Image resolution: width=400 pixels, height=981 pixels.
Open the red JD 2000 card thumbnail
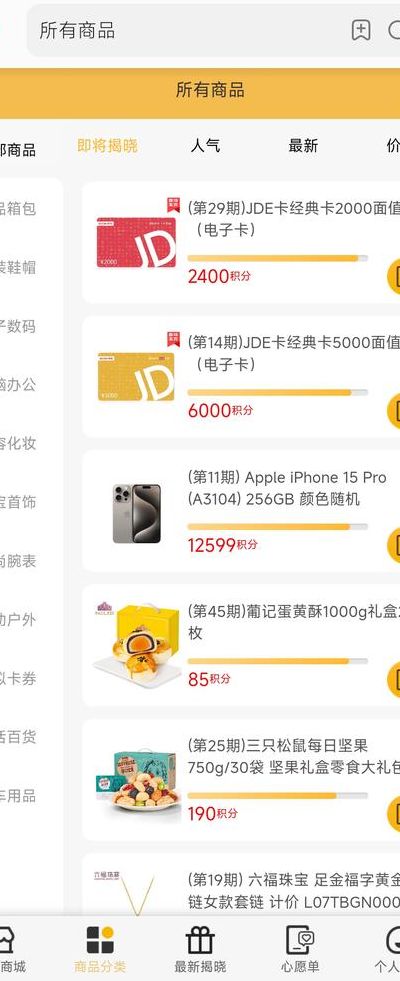click(x=136, y=242)
